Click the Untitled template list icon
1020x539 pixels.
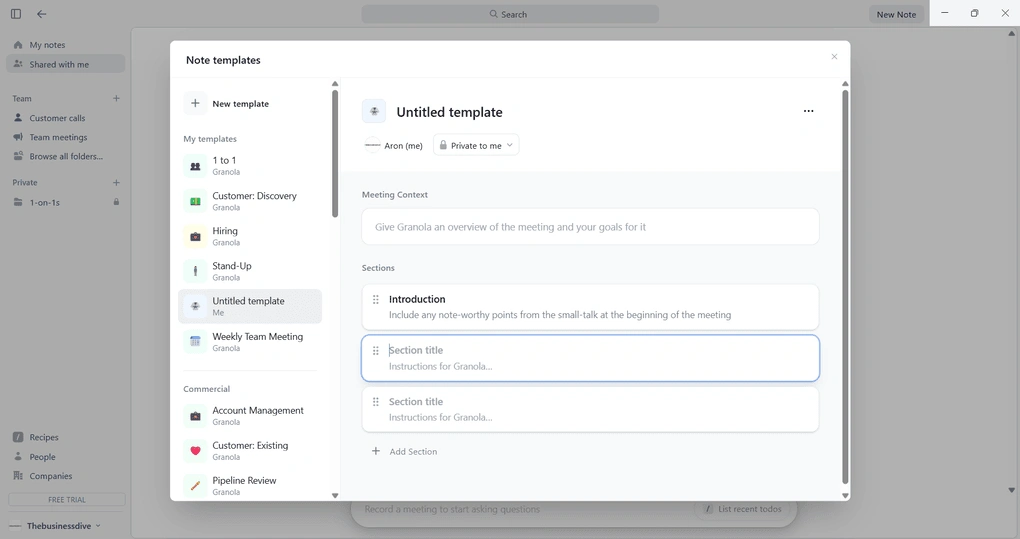[x=195, y=306]
